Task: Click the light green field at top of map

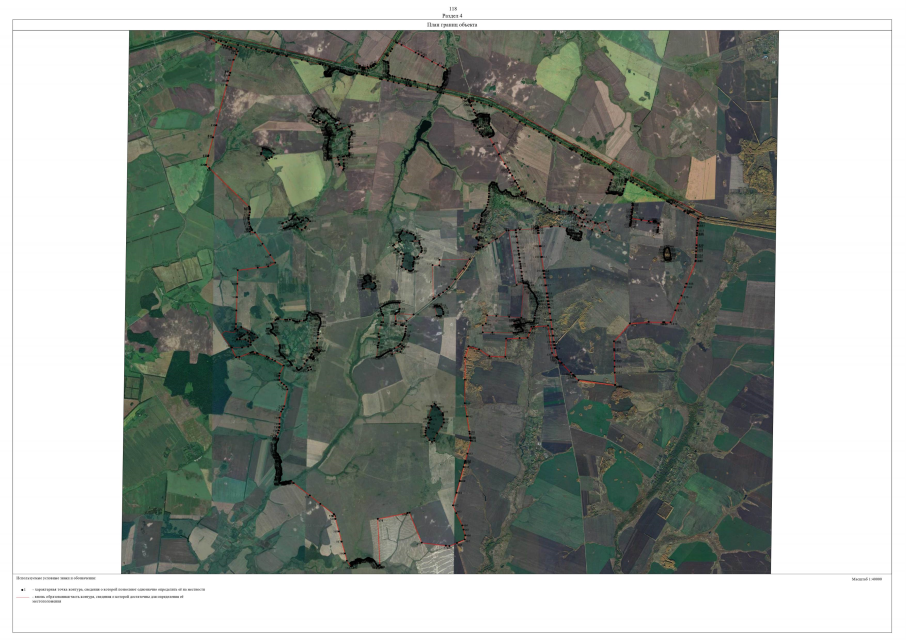Action: pos(560,70)
